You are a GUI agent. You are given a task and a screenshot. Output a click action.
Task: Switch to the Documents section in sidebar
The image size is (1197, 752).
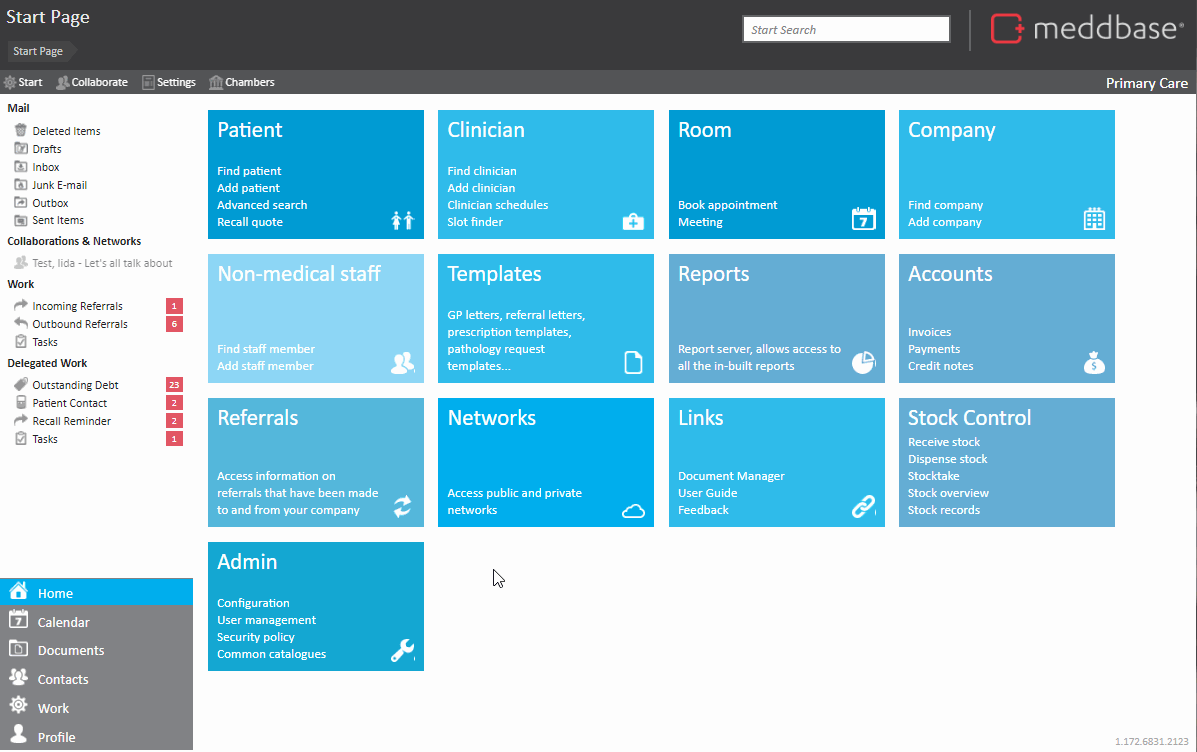point(70,650)
